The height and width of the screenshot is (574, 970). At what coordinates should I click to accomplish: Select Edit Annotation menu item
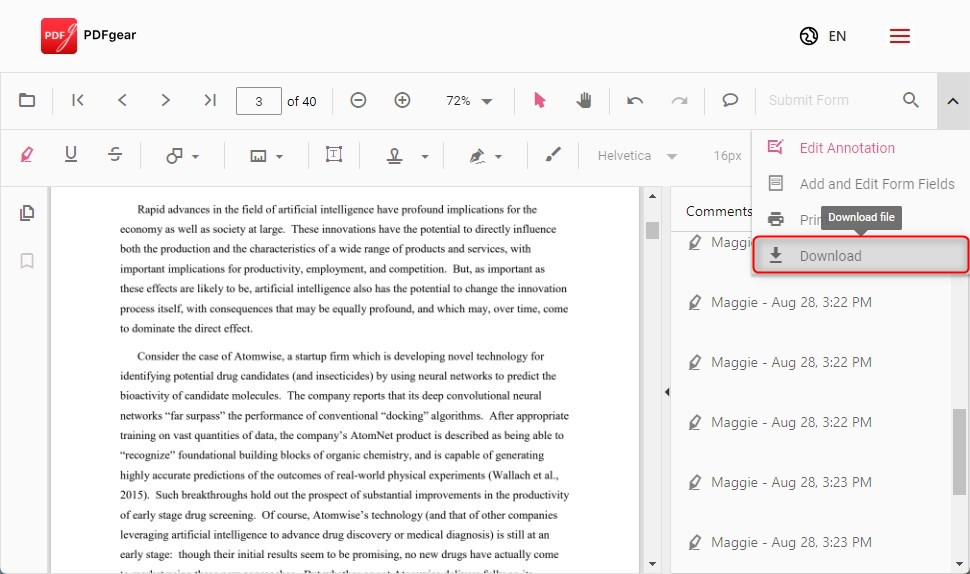coord(846,148)
